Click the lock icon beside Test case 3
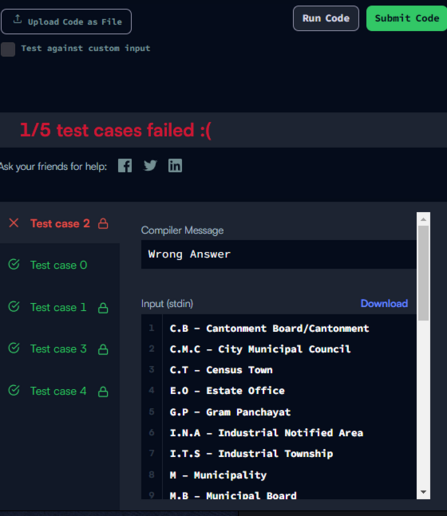Image resolution: width=447 pixels, height=516 pixels. [103, 349]
